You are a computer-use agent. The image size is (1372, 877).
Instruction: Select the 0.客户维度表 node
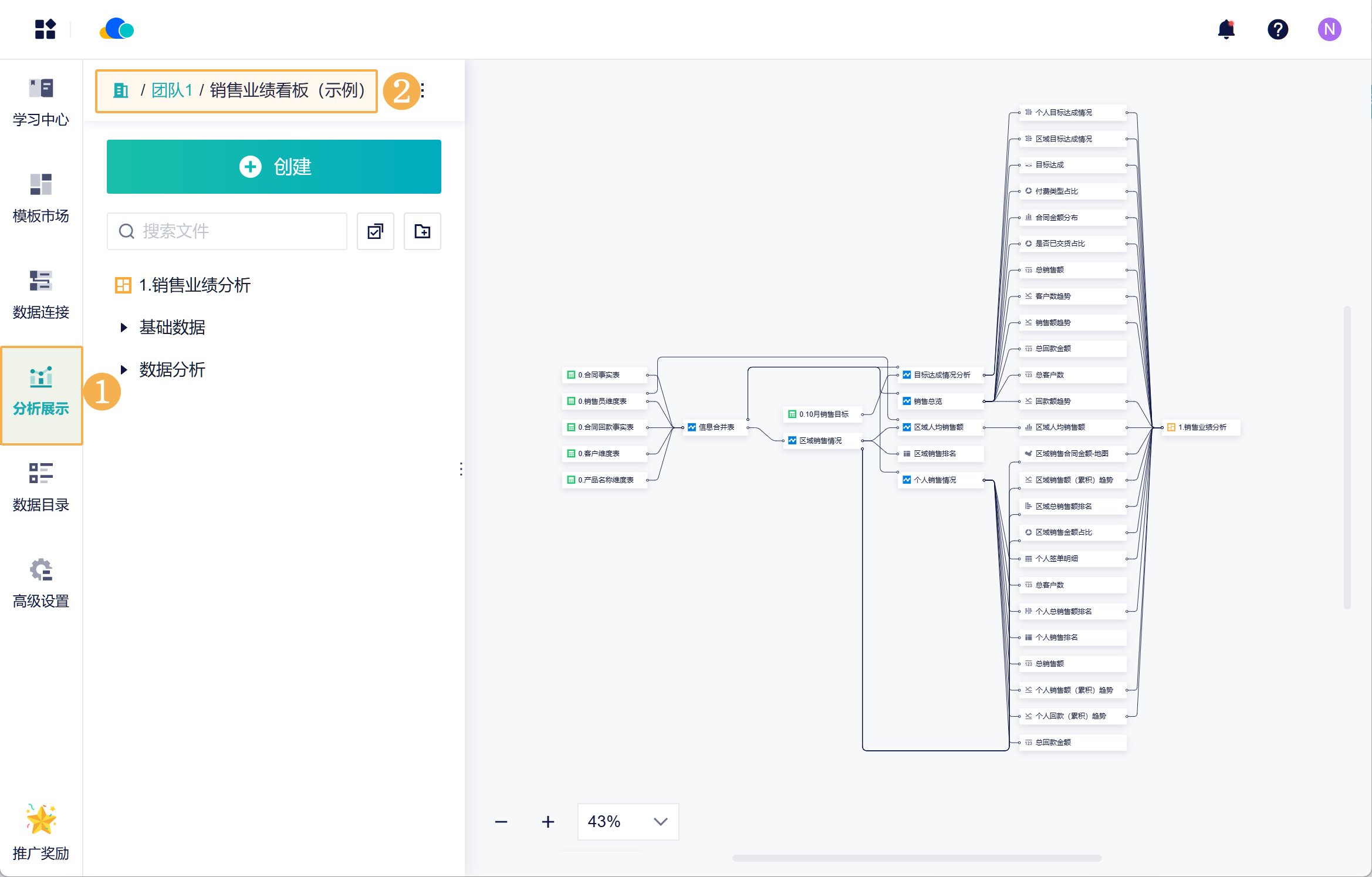(604, 454)
